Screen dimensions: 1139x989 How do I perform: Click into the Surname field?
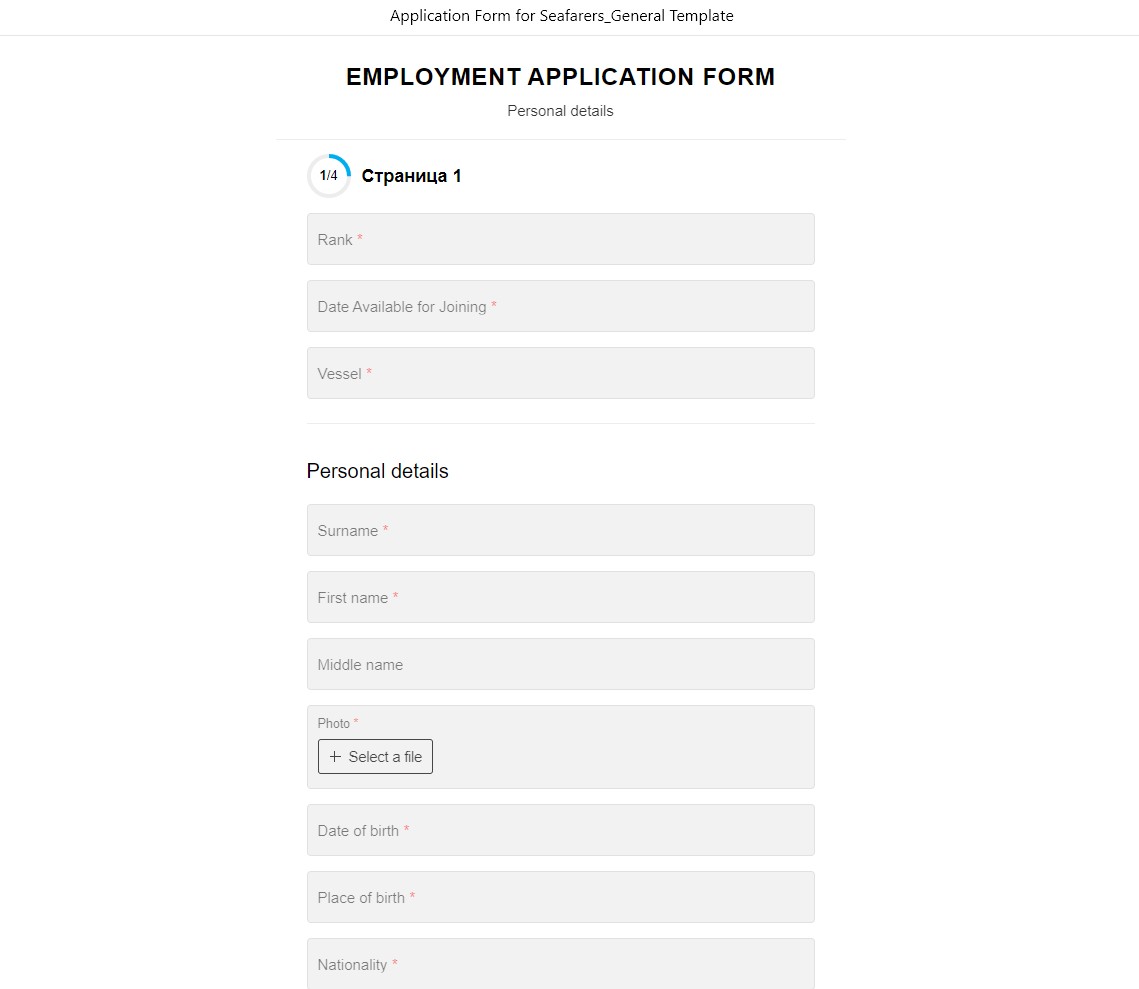click(x=560, y=531)
